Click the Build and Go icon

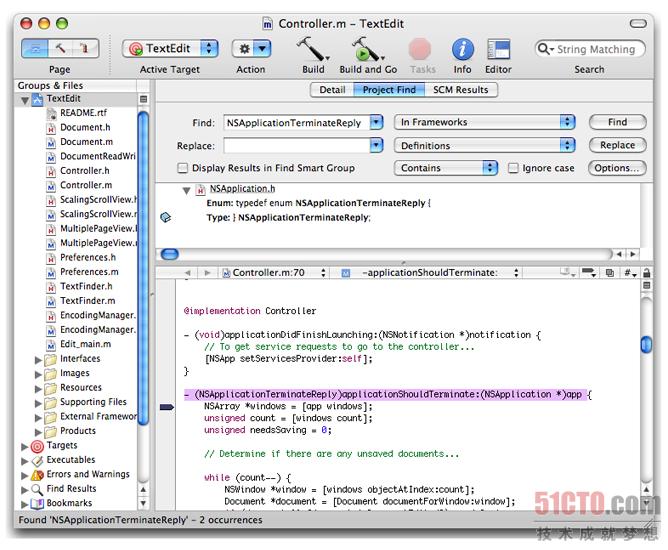pyautogui.click(x=367, y=49)
